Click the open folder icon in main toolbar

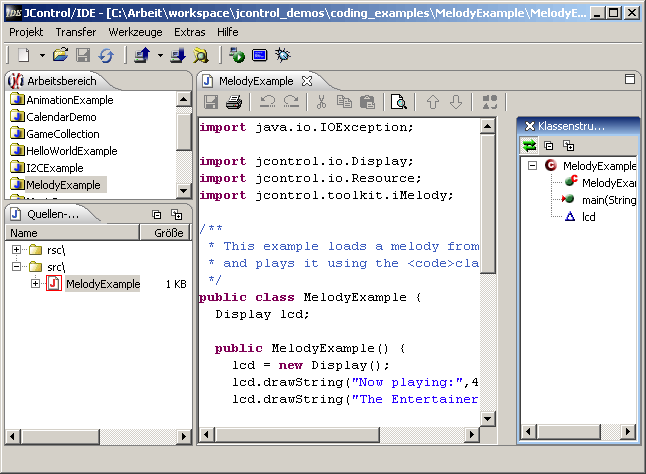(x=61, y=55)
